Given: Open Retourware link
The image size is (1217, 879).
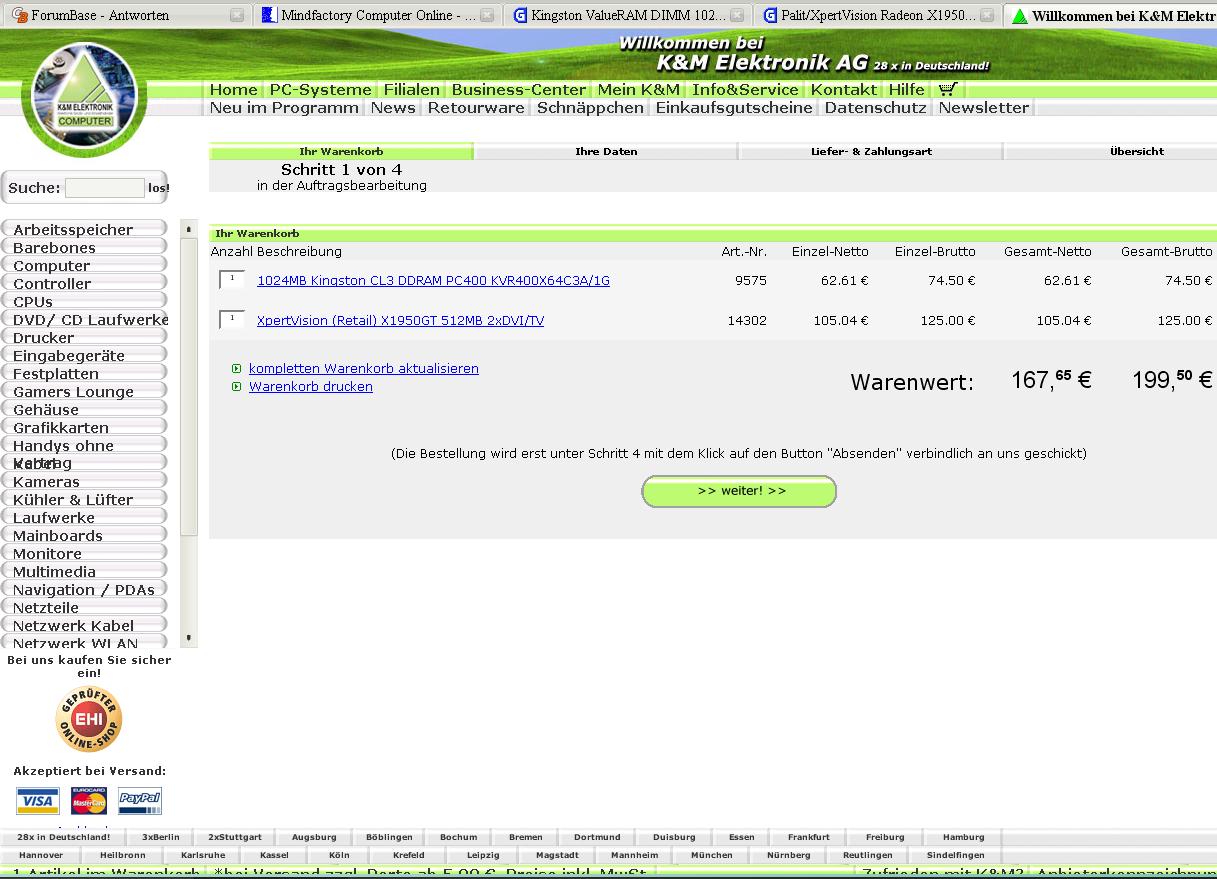Looking at the screenshot, I should pyautogui.click(x=476, y=107).
